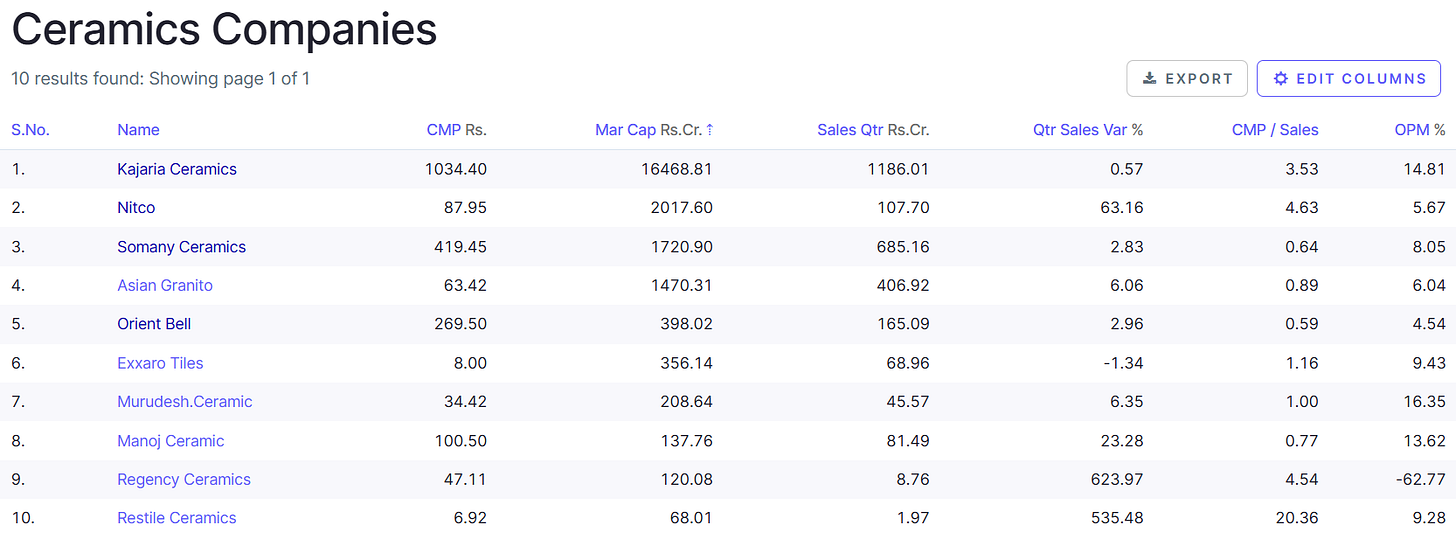Select Somany CMP value 419.45
This screenshot has height=551, width=1456.
pos(461,247)
